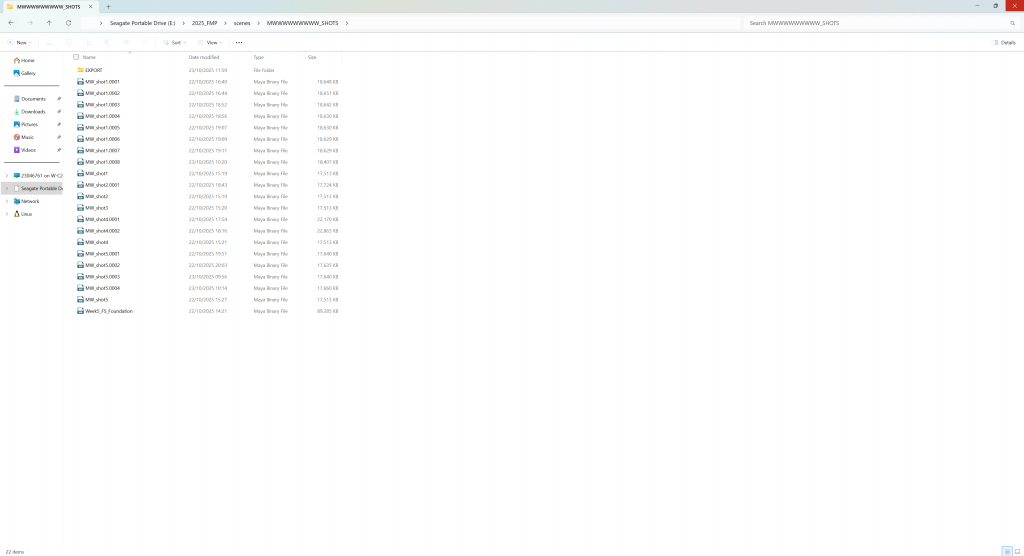Expand the Network tree node
The width and height of the screenshot is (1024, 556).
(x=7, y=201)
